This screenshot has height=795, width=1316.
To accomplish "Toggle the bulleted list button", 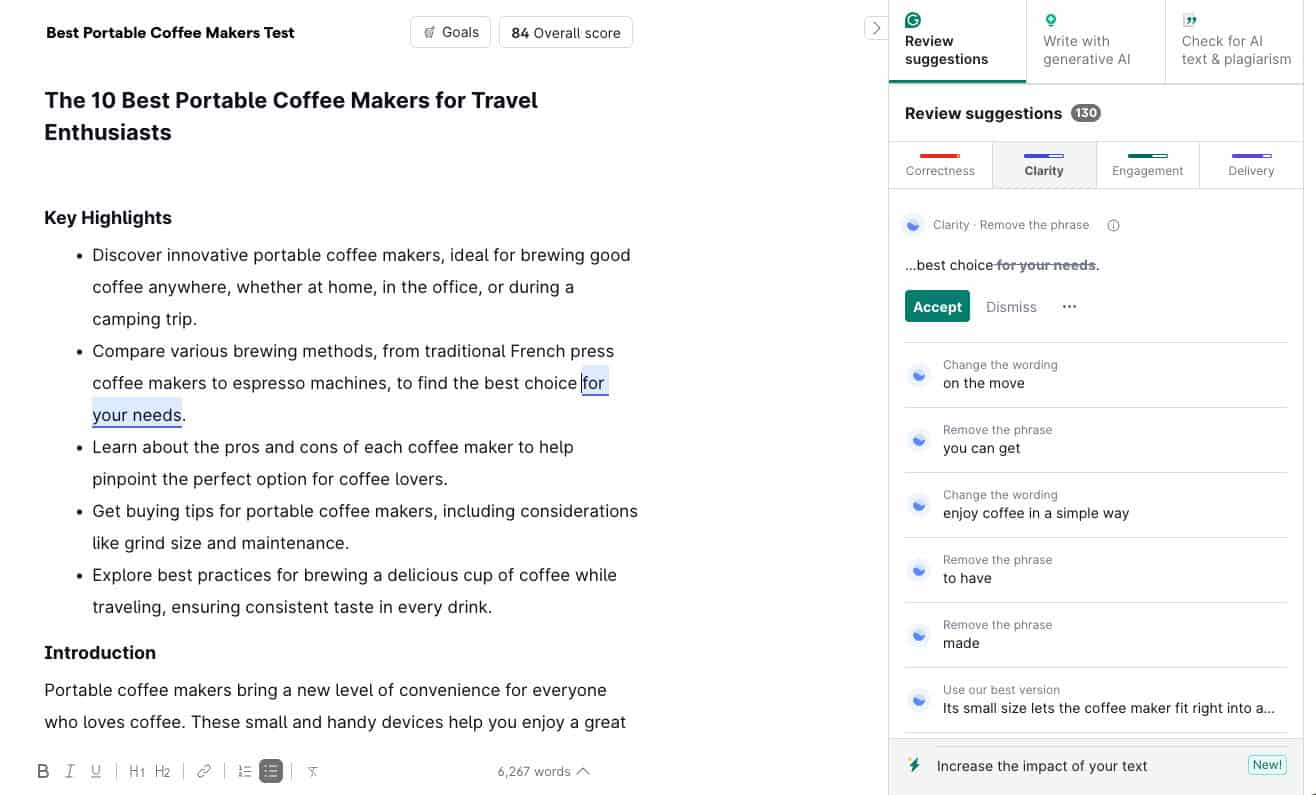I will coord(271,771).
